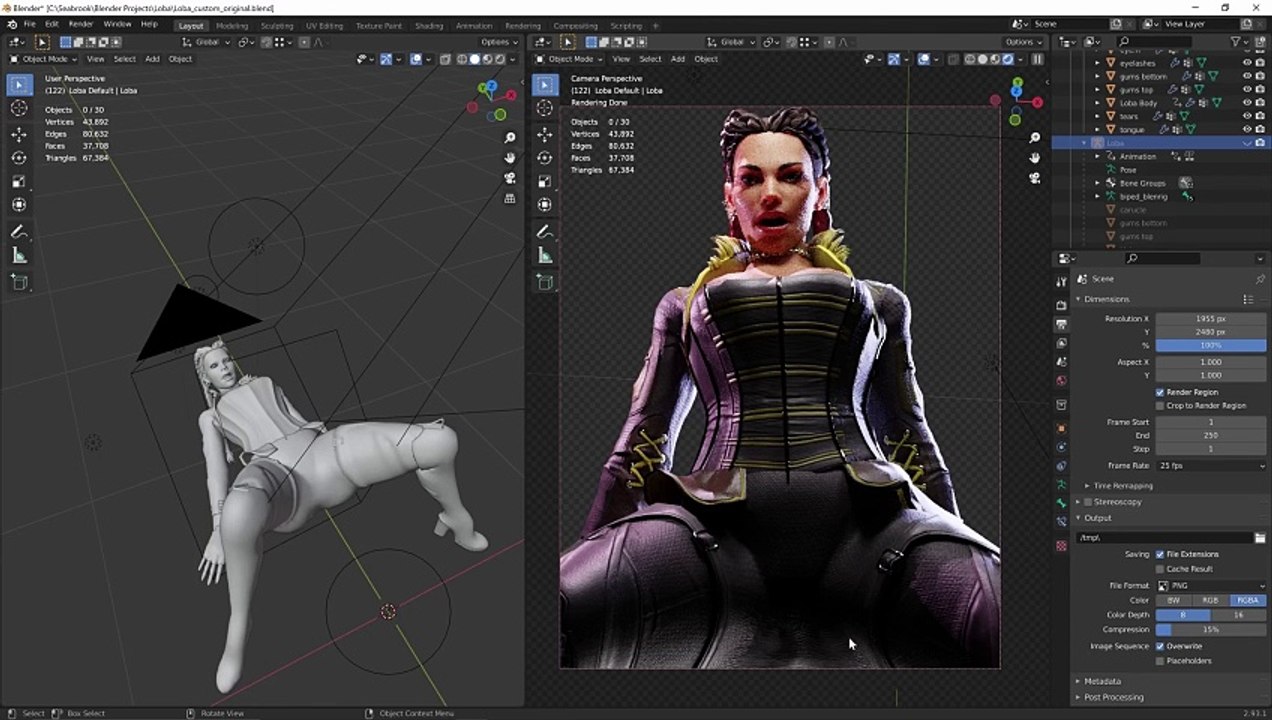Screen dimensions: 1272x720
Task: Select the Scale tool in left viewport
Action: tap(19, 181)
